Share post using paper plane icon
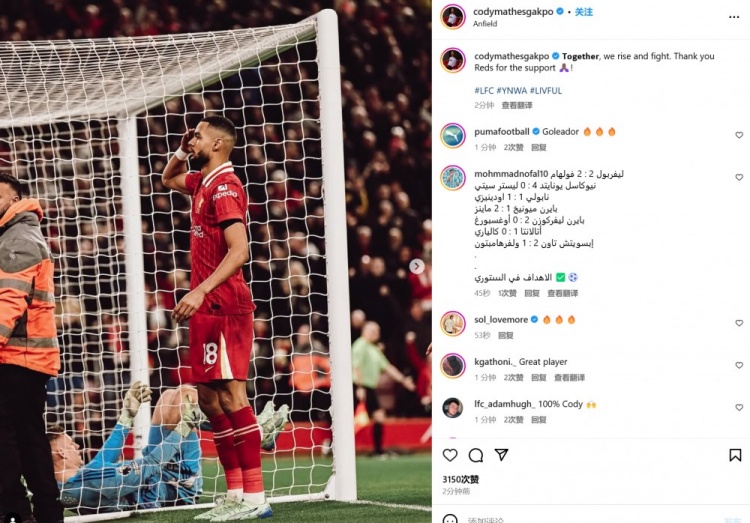Image resolution: width=750 pixels, height=523 pixels. [501, 455]
